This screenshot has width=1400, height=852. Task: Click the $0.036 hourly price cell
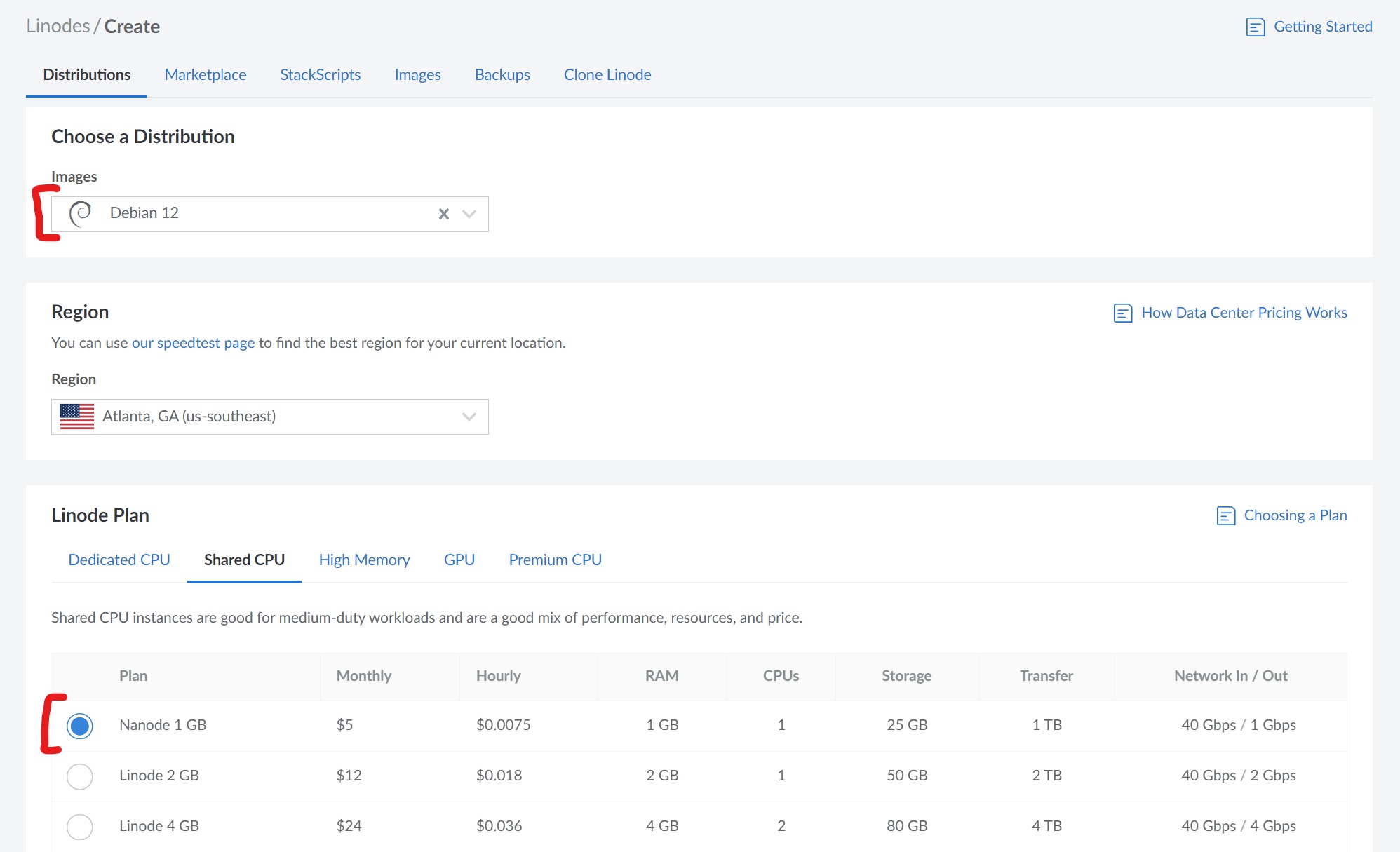(x=499, y=826)
